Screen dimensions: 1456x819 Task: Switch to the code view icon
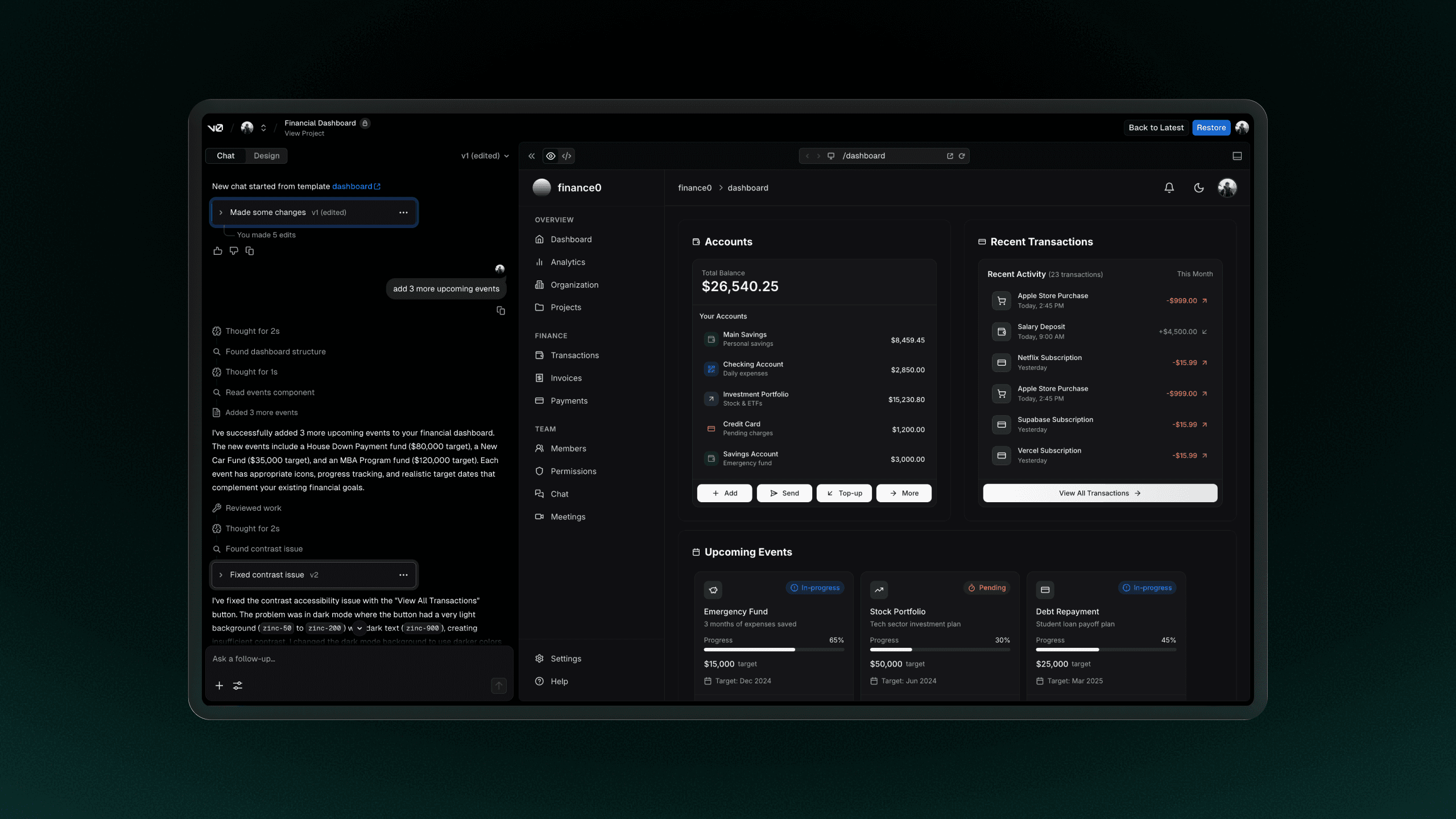566,156
